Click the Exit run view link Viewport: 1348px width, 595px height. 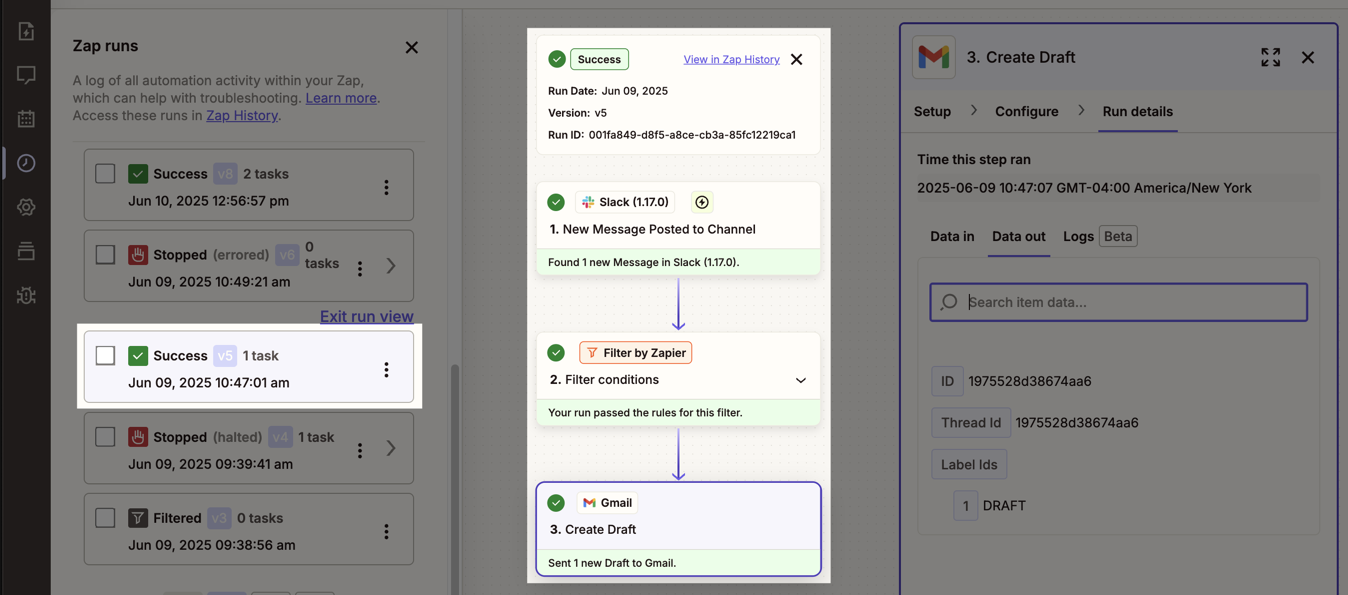(366, 316)
